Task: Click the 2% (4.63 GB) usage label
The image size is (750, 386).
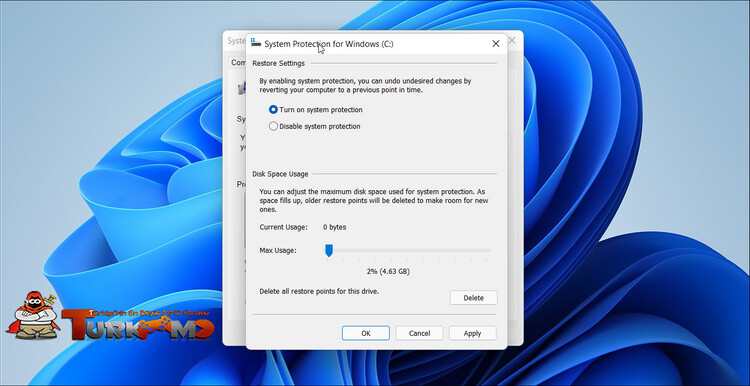Action: [x=388, y=271]
